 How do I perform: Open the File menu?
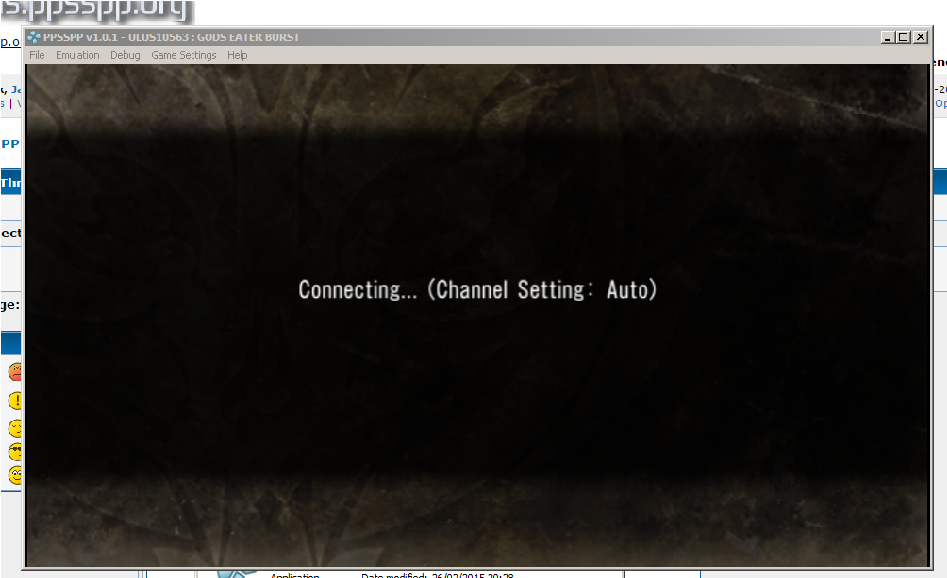click(x=37, y=55)
